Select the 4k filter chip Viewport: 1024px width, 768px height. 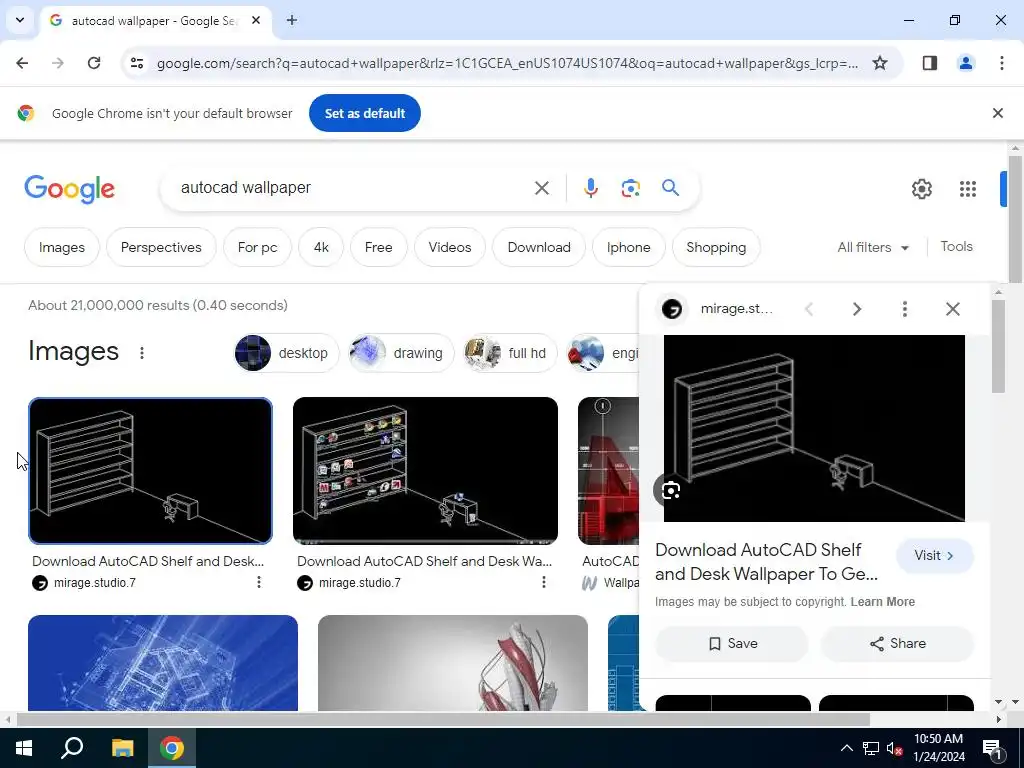click(x=321, y=248)
